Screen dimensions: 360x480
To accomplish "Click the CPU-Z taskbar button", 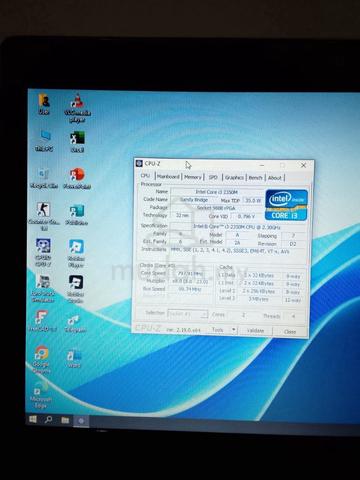I will pyautogui.click(x=81, y=421).
